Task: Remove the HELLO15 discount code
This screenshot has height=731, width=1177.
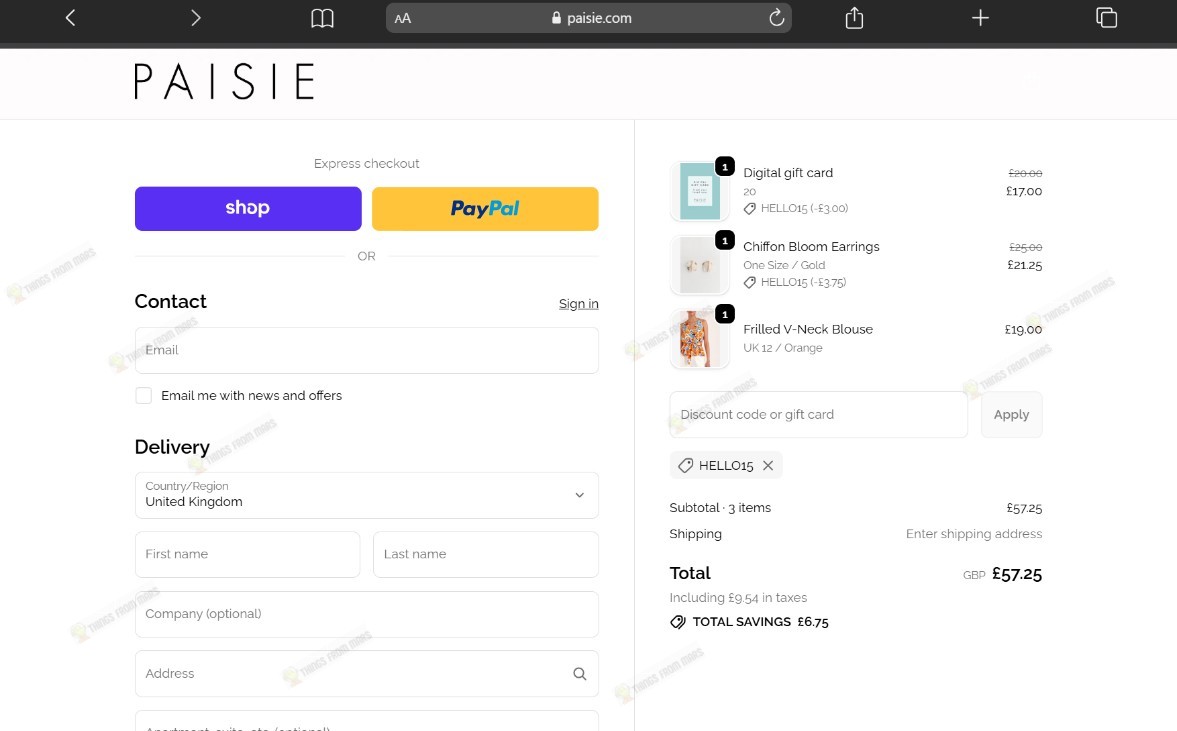Action: [x=768, y=465]
